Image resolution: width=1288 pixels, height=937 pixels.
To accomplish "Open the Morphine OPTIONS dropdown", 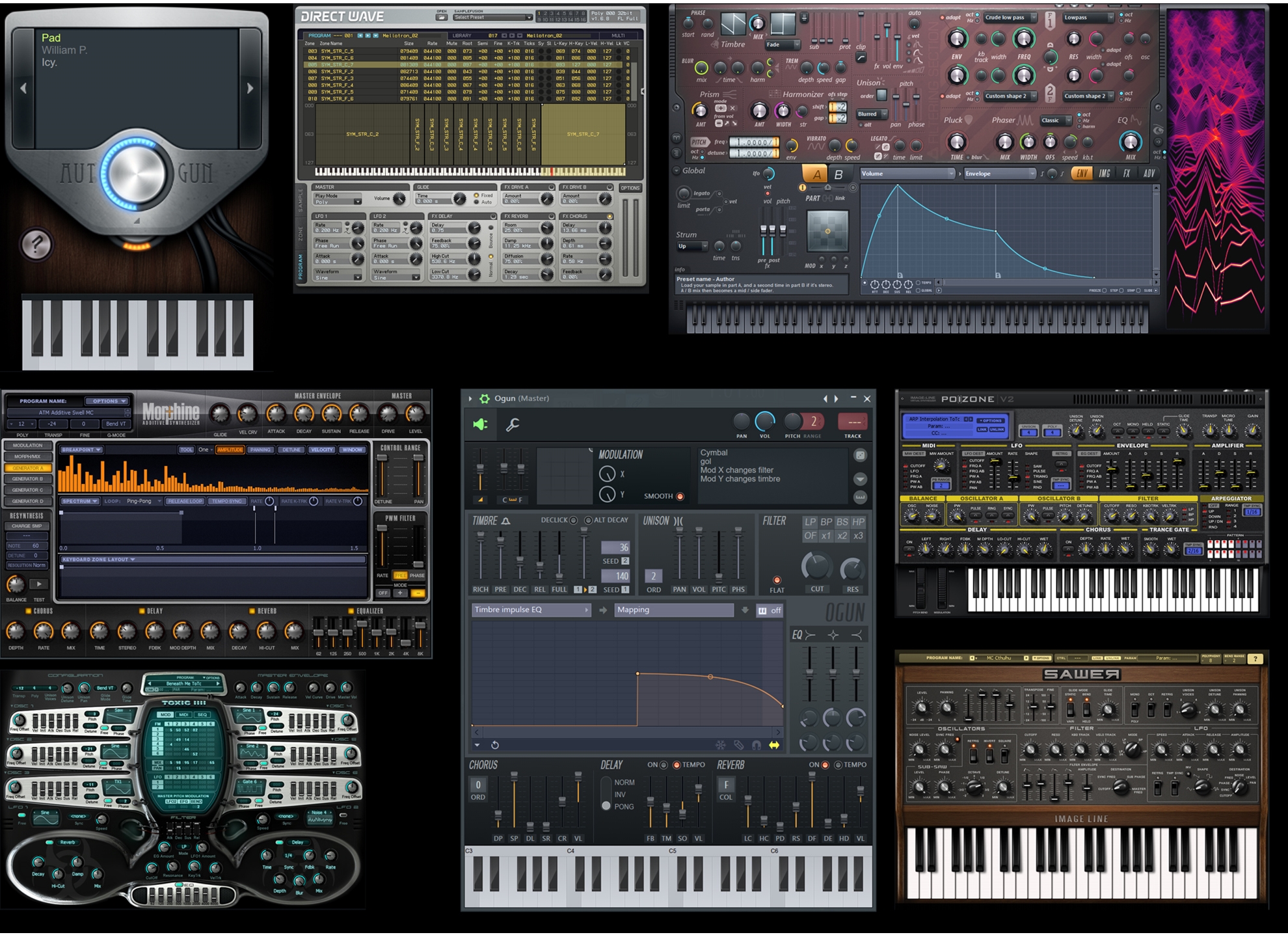I will point(108,401).
